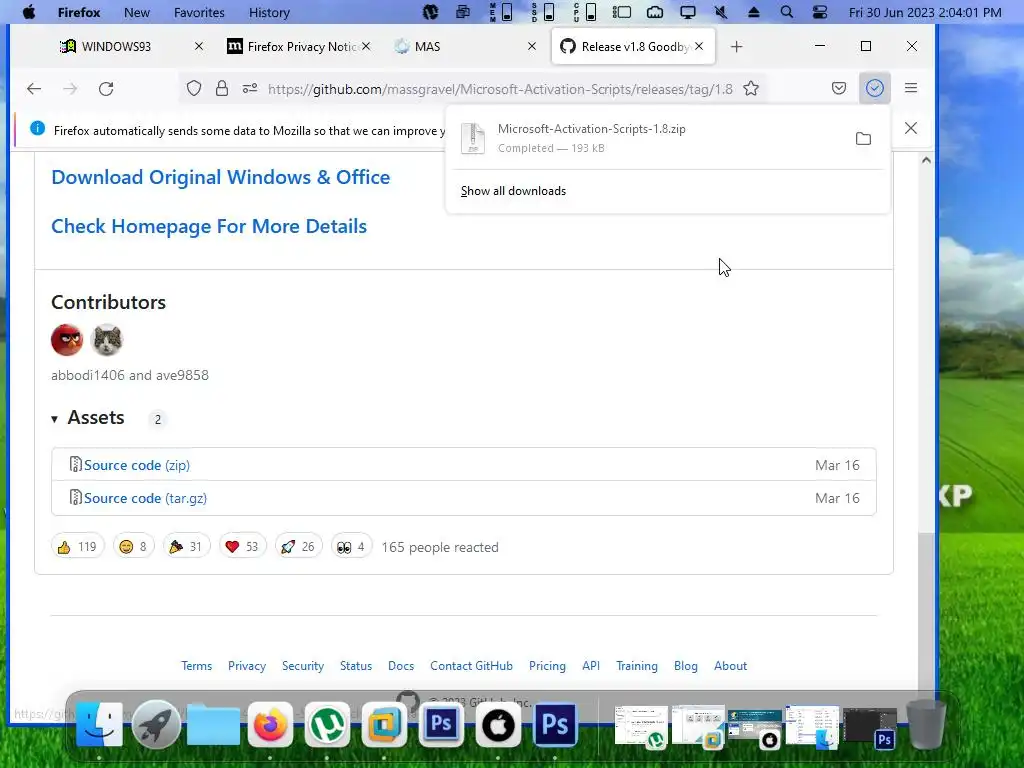
Task: Open the Pricing footer link
Action: pyautogui.click(x=547, y=666)
